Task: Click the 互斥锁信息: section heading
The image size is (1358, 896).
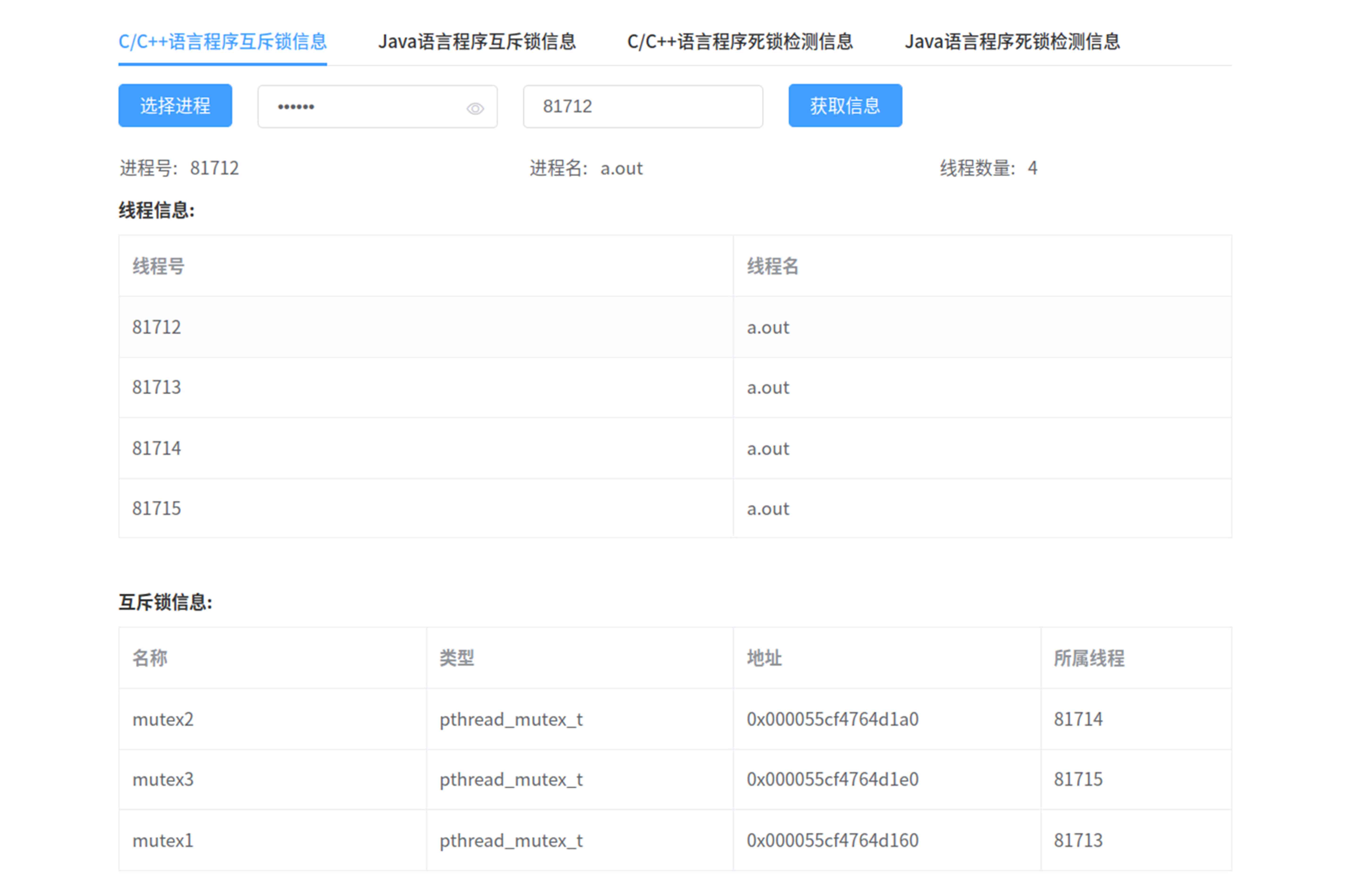Action: coord(166,602)
